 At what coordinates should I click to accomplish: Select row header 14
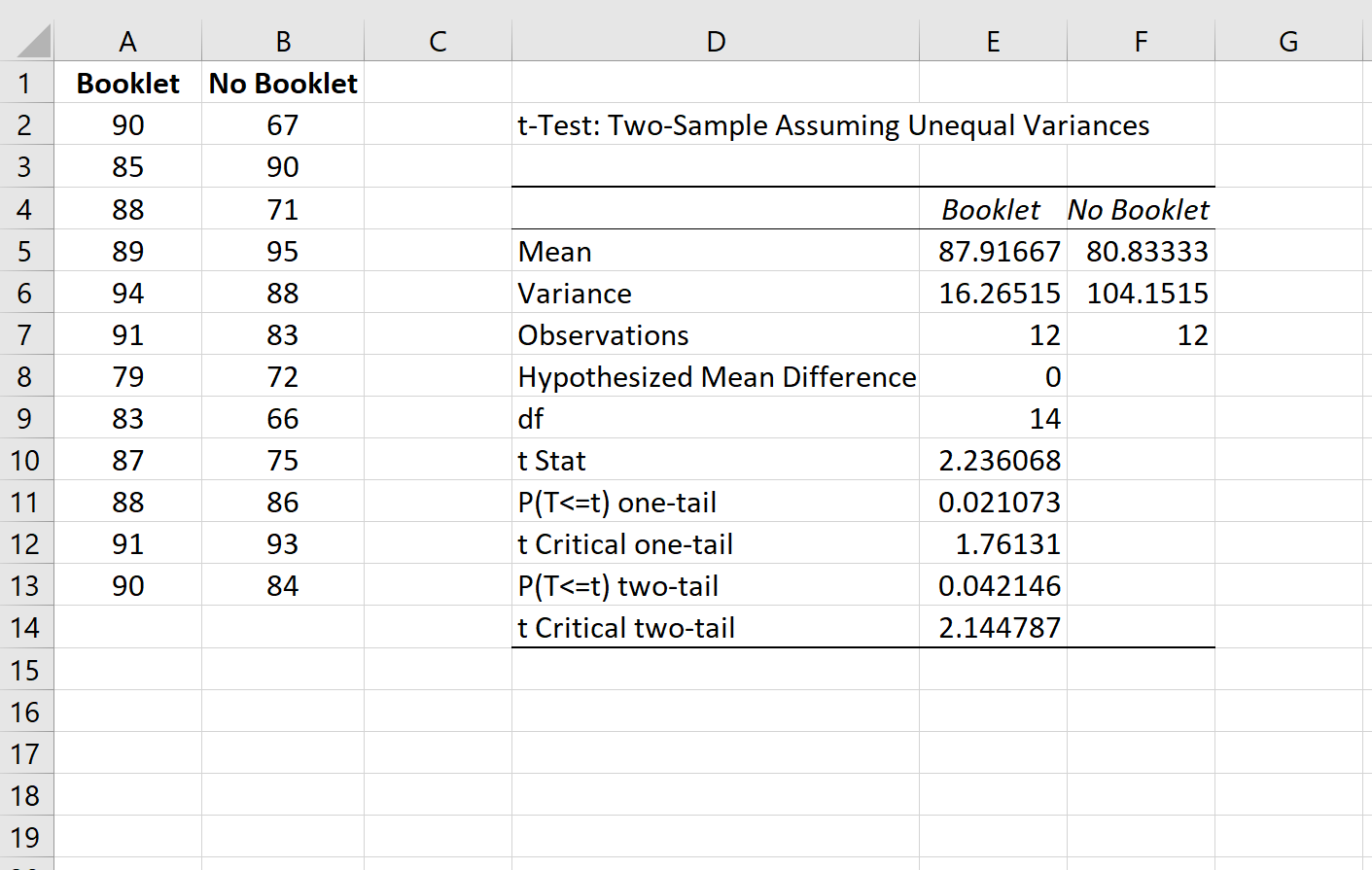(26, 627)
